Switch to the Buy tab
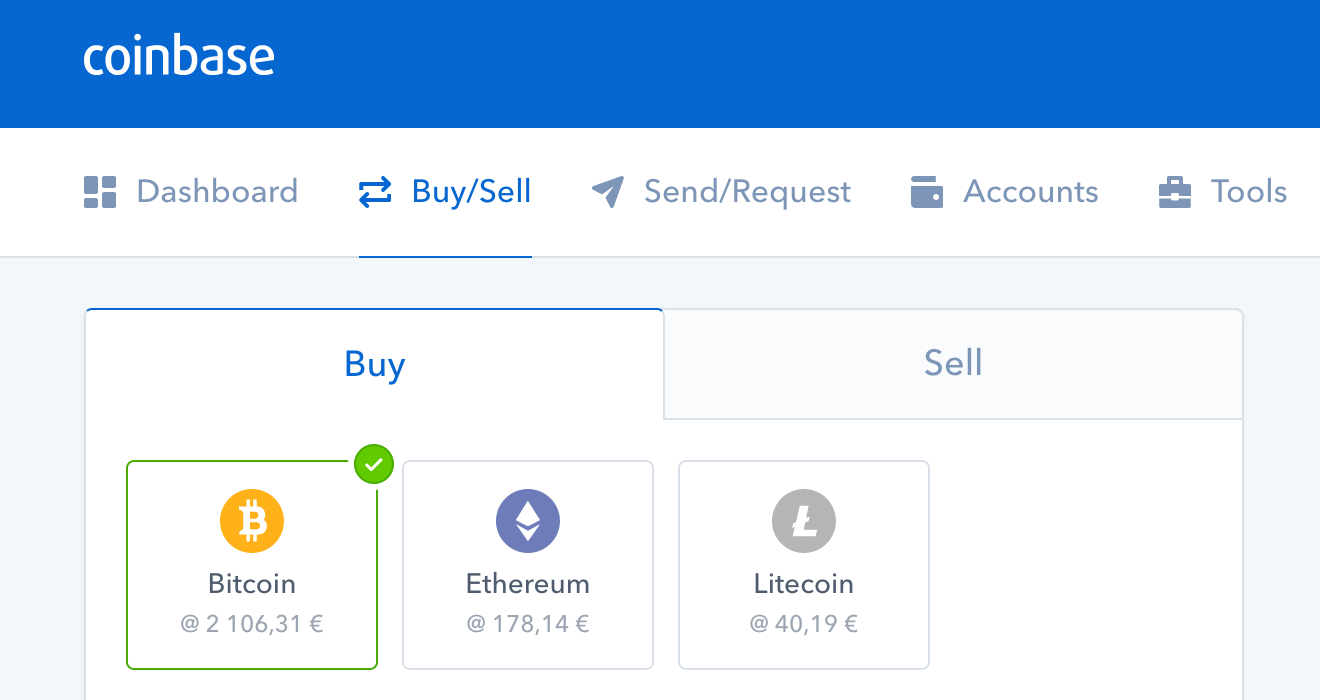 coord(375,364)
